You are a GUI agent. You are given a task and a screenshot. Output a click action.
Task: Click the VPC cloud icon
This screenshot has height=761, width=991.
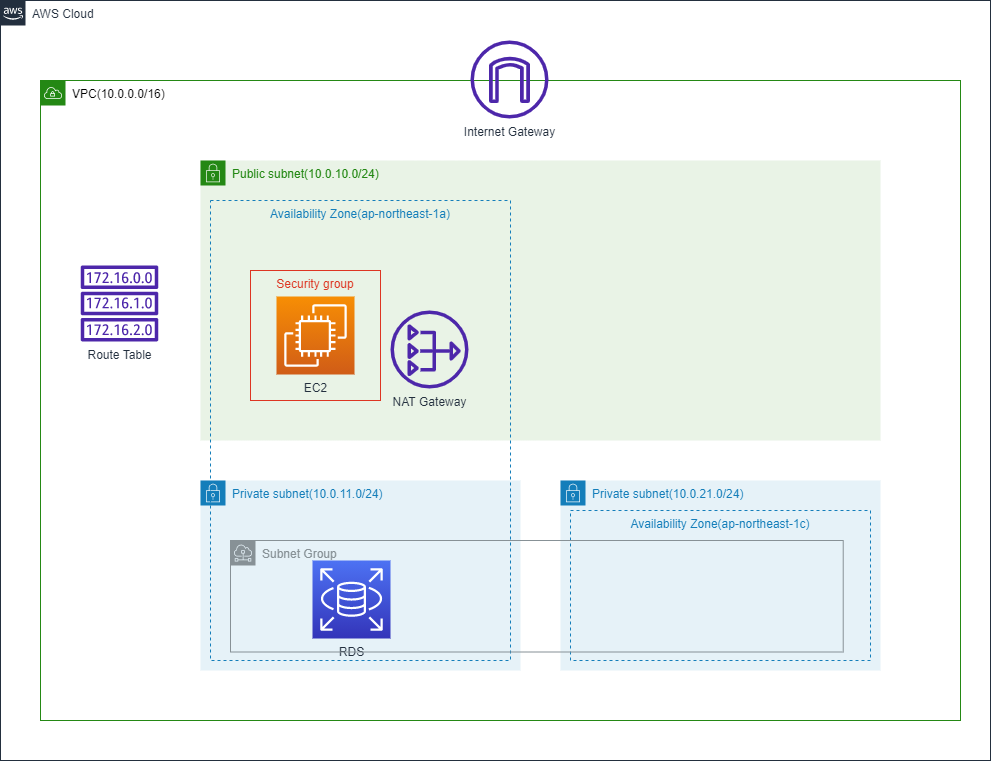(x=52, y=93)
